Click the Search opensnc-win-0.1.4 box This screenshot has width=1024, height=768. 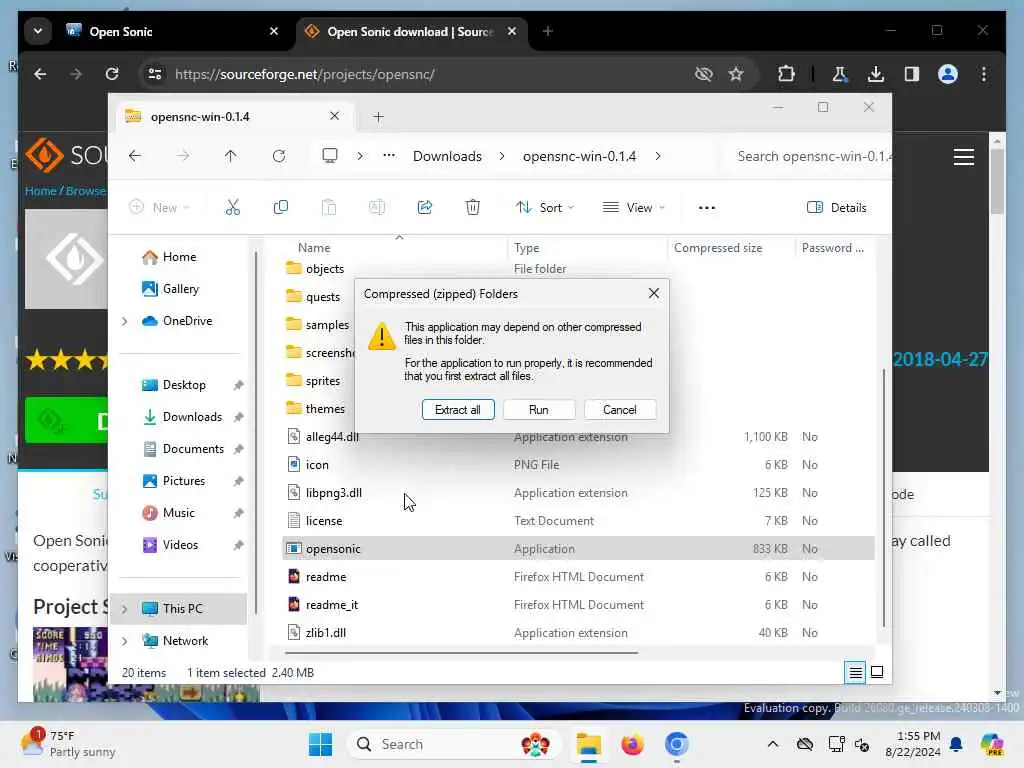(x=808, y=156)
